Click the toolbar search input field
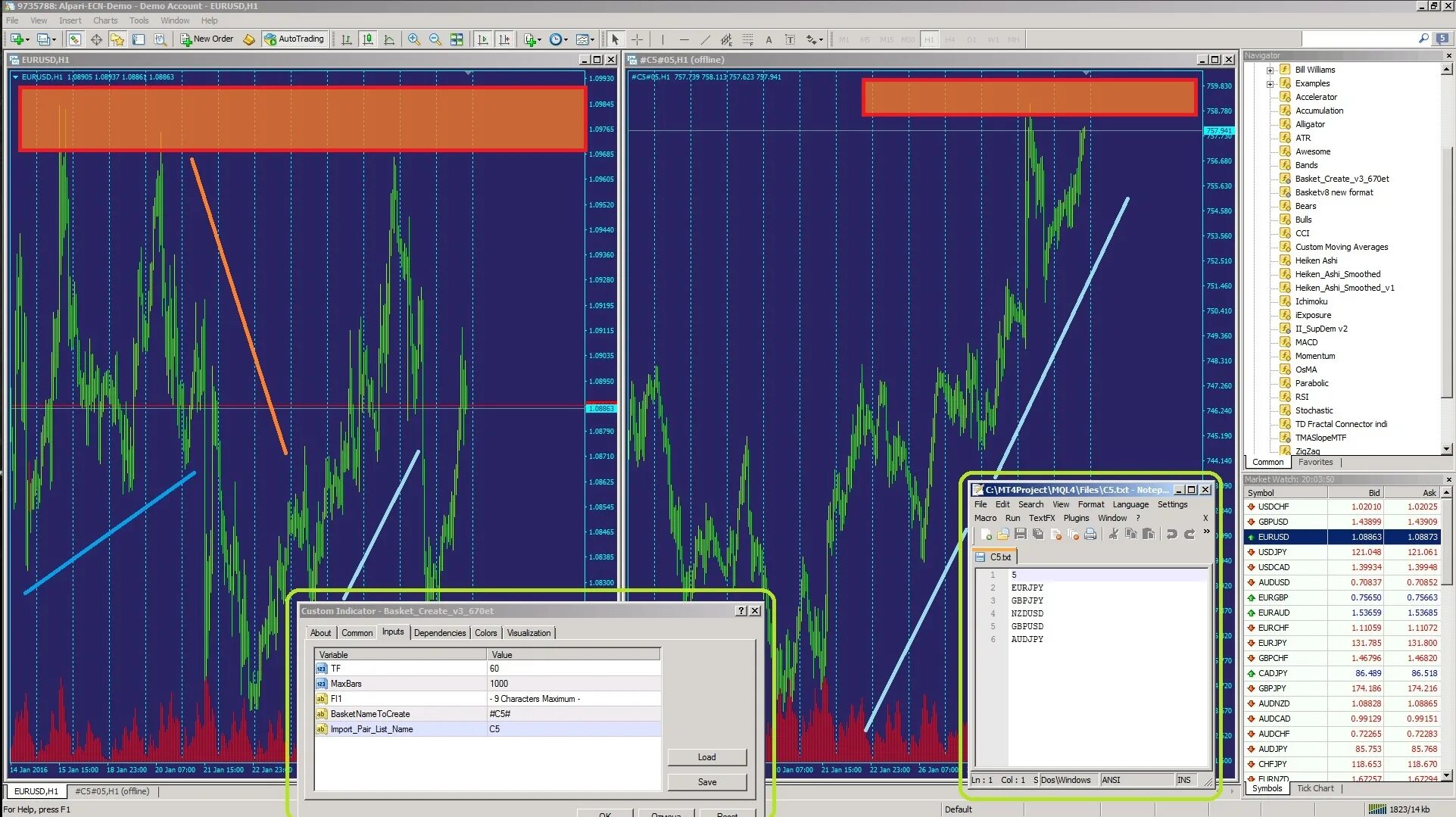Viewport: 1456px width, 817px height. click(x=1359, y=39)
